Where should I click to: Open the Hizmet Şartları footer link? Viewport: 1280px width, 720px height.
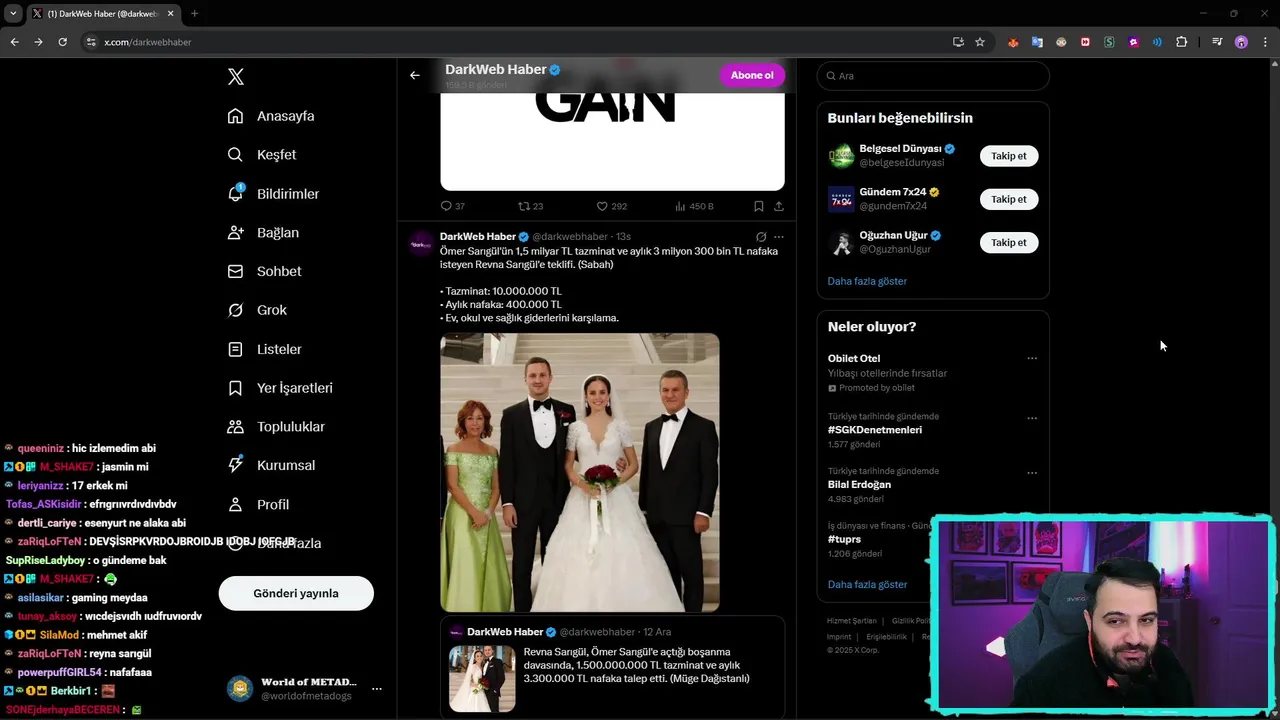coord(851,621)
